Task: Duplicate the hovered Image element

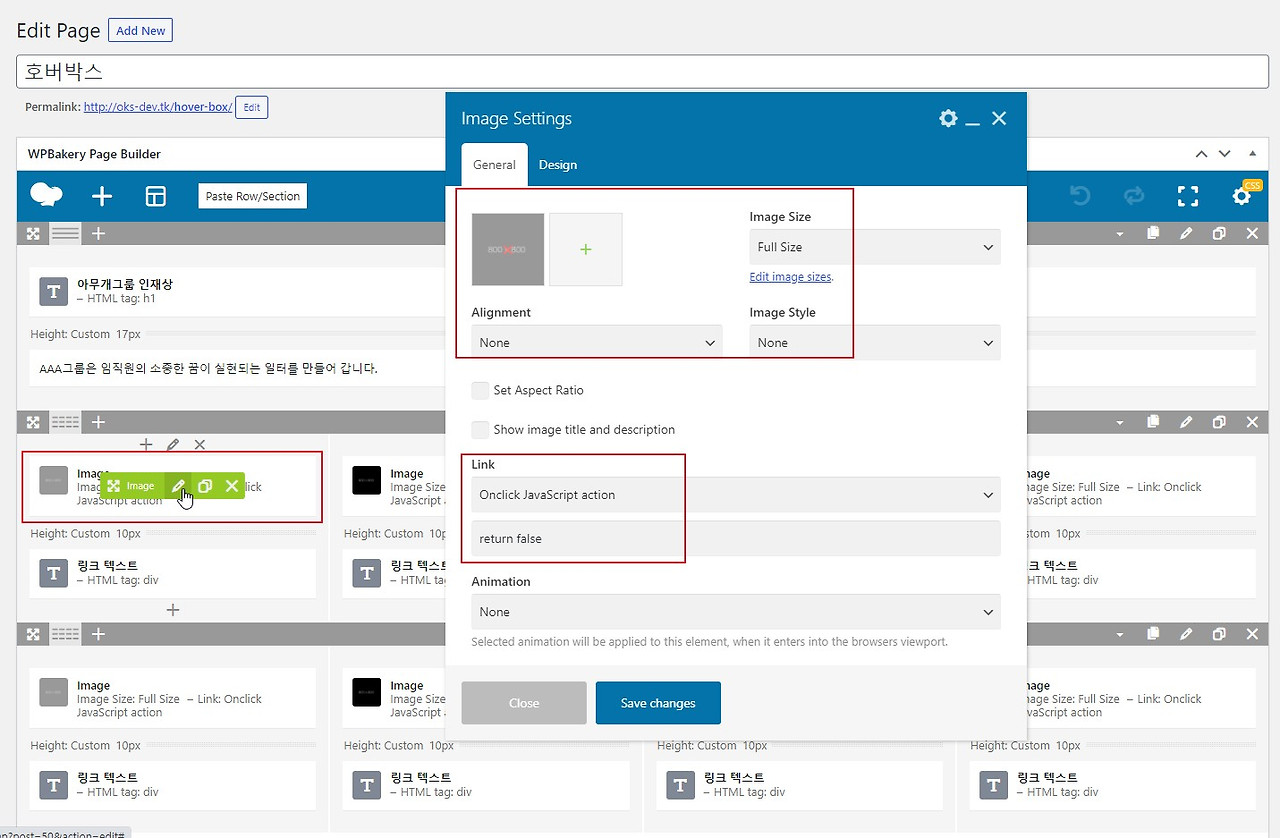Action: [x=205, y=486]
